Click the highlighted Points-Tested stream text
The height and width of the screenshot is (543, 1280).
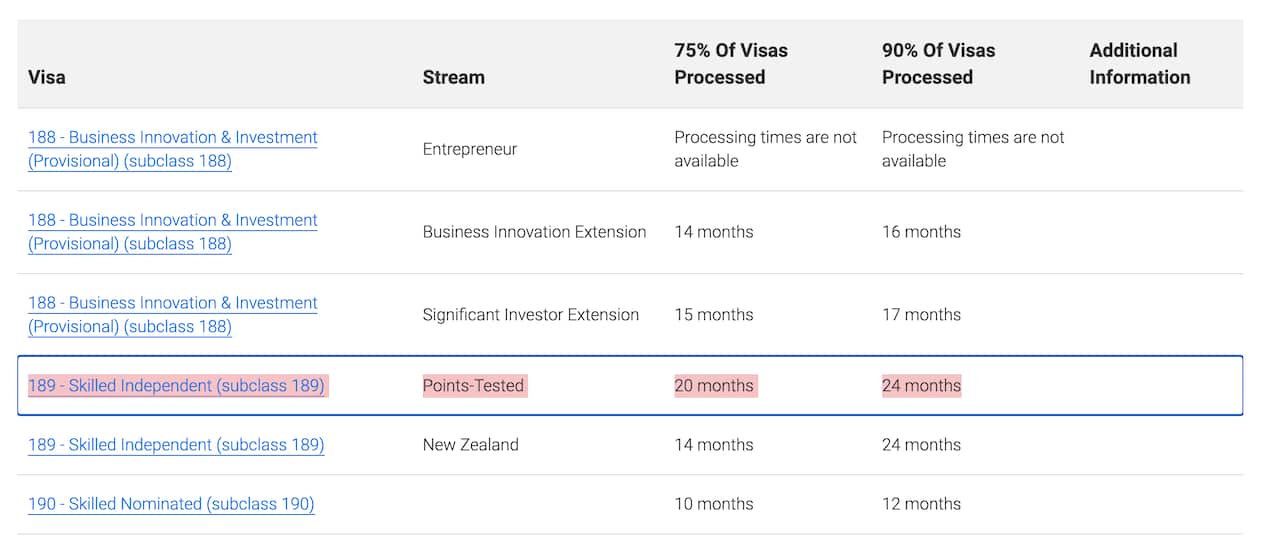pyautogui.click(x=473, y=386)
